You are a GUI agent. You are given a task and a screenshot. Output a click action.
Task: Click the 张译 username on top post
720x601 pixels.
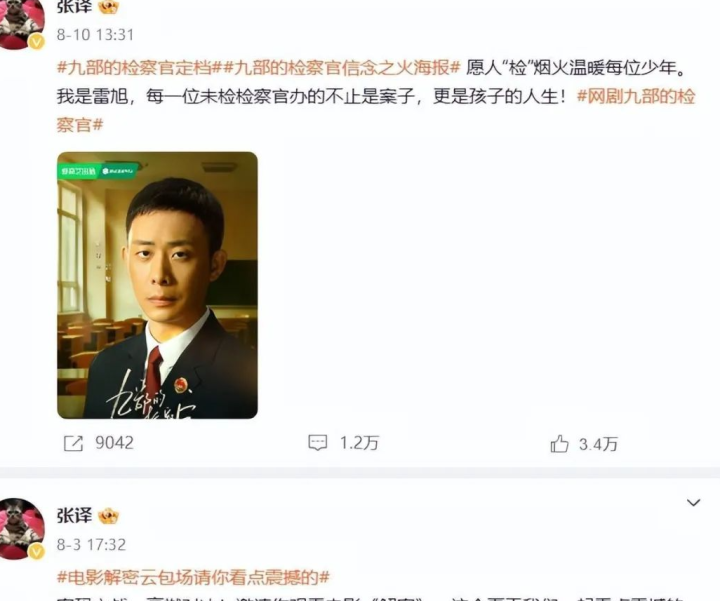[x=74, y=6]
